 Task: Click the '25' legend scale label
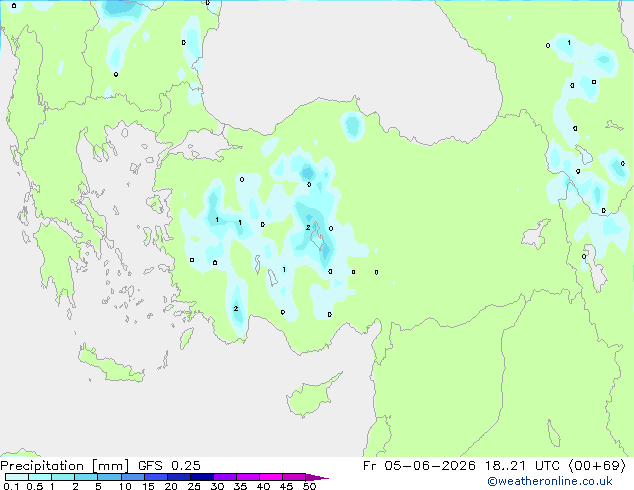tap(194, 486)
